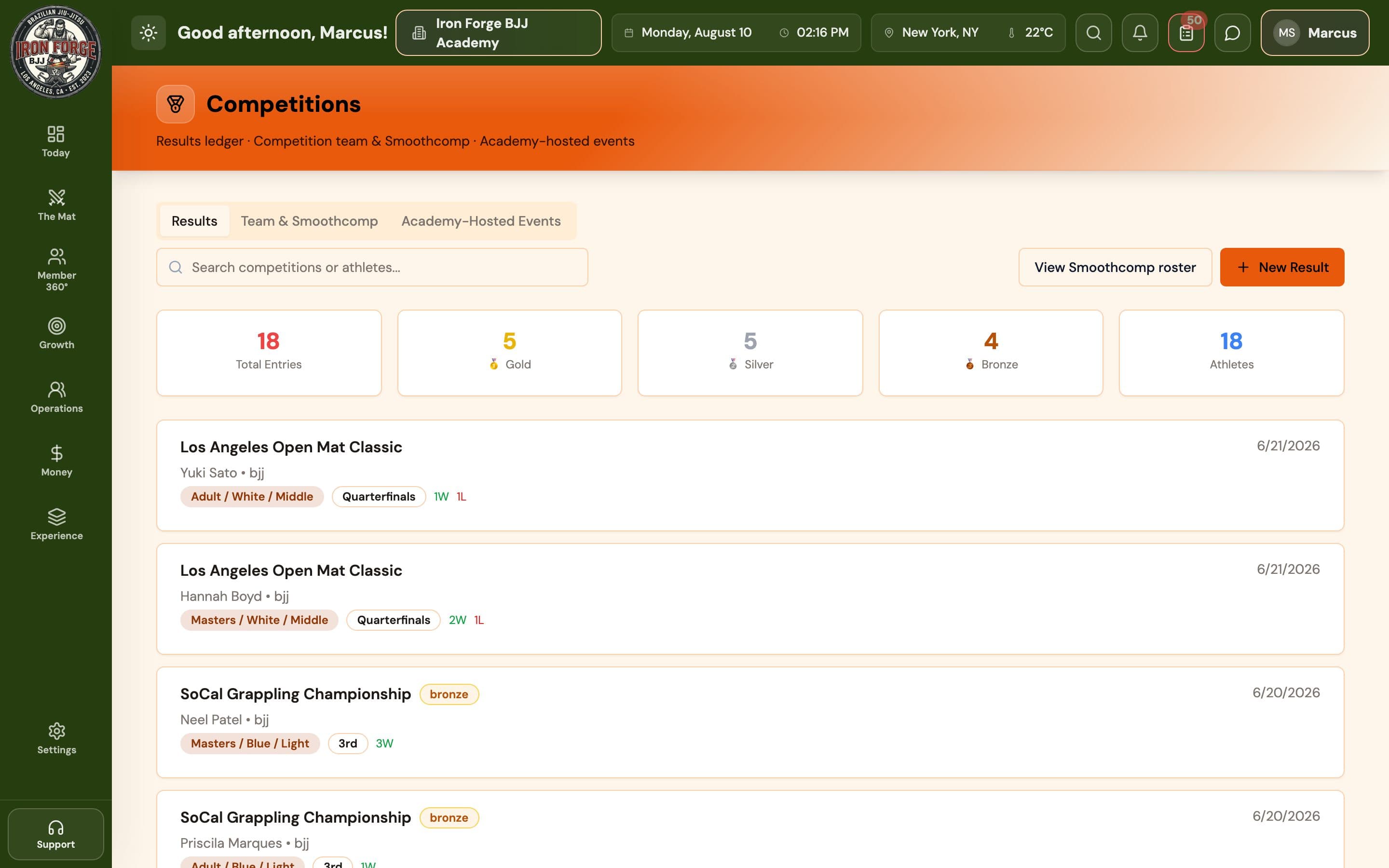
Task: Open Yuki Sato's Los Angeles Open result
Action: point(749,475)
